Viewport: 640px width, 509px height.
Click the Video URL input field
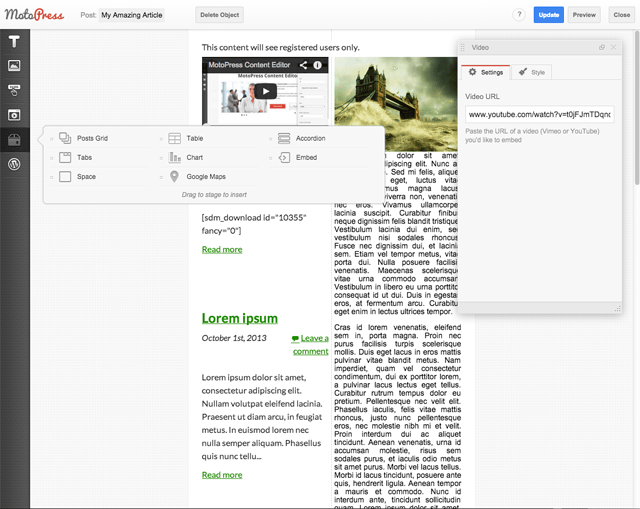click(x=540, y=114)
